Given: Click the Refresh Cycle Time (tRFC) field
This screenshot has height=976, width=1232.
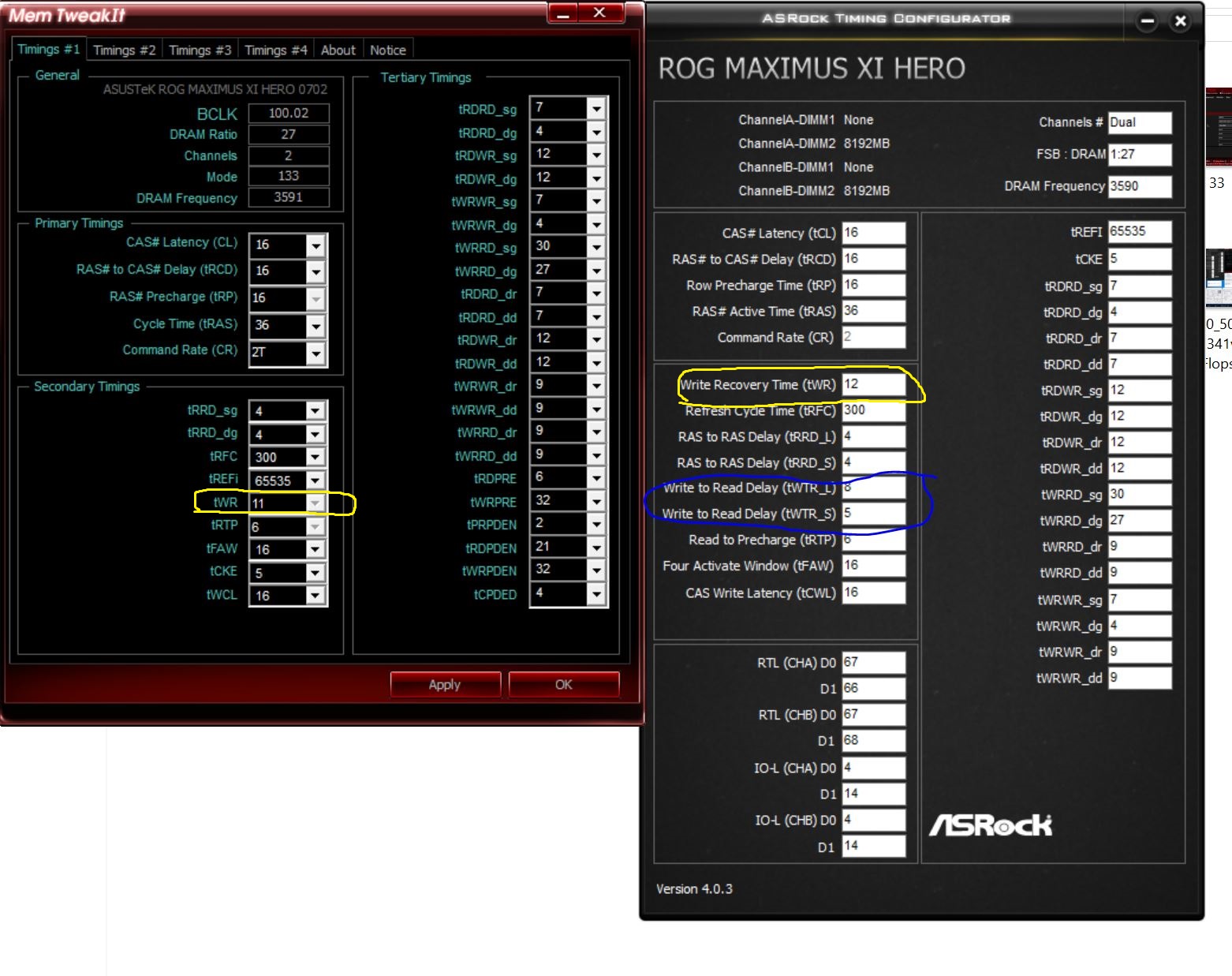Looking at the screenshot, I should tap(874, 410).
